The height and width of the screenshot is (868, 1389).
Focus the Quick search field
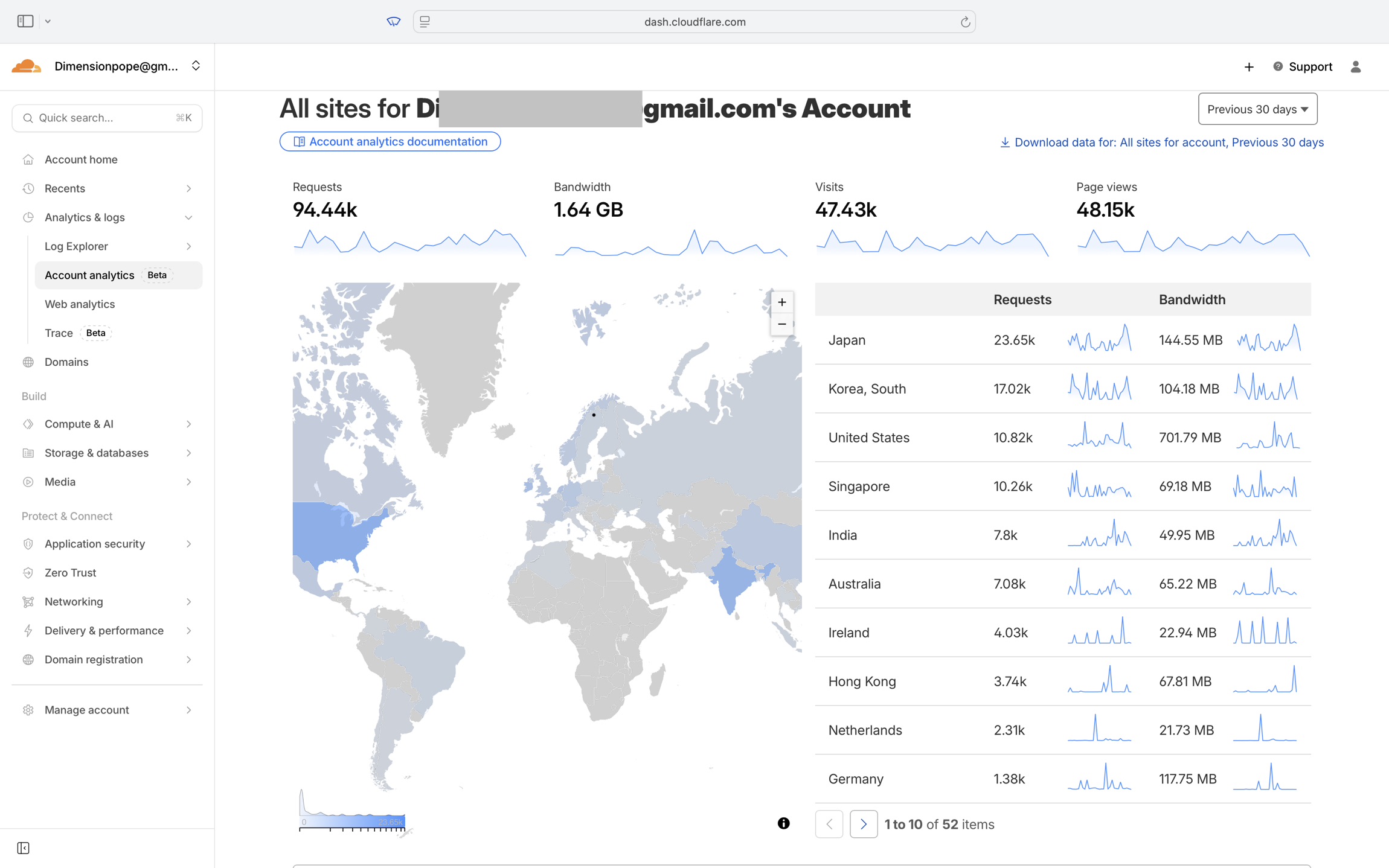click(107, 118)
